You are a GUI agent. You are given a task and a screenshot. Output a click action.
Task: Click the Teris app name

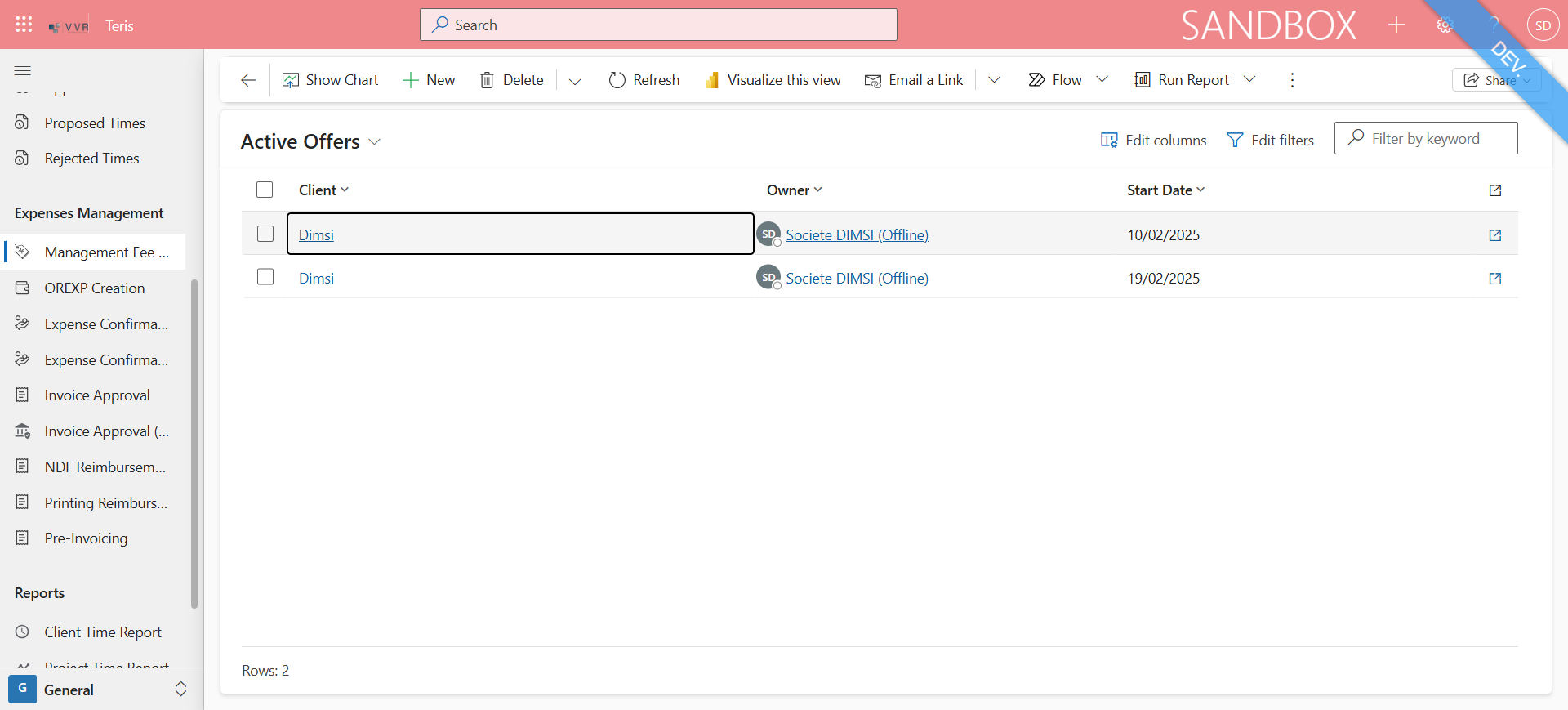119,26
